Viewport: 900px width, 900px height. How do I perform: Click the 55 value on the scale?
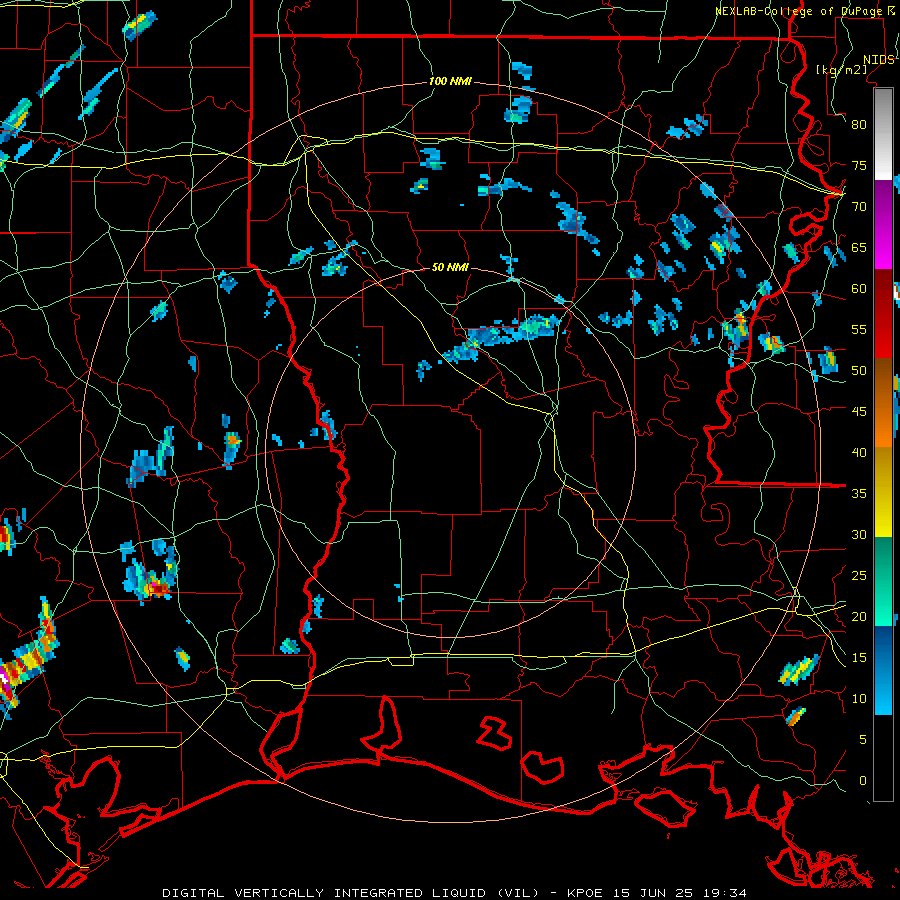[859, 329]
